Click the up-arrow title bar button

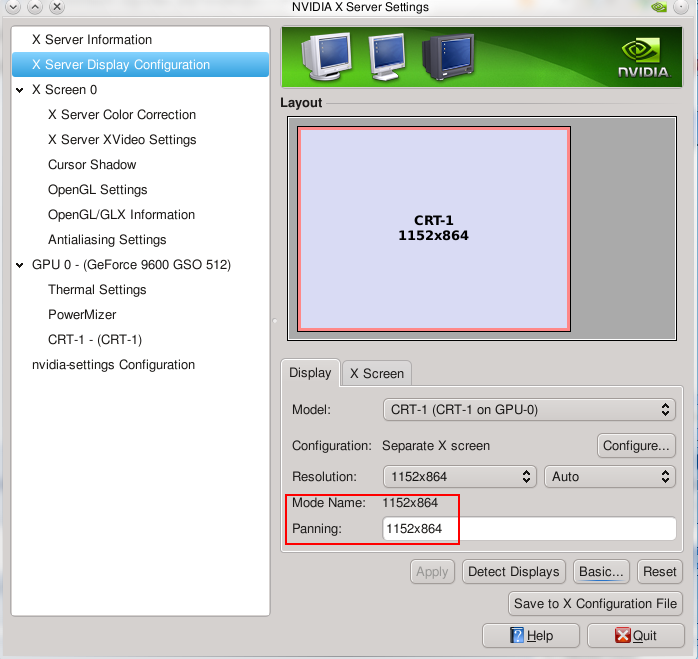(35, 7)
